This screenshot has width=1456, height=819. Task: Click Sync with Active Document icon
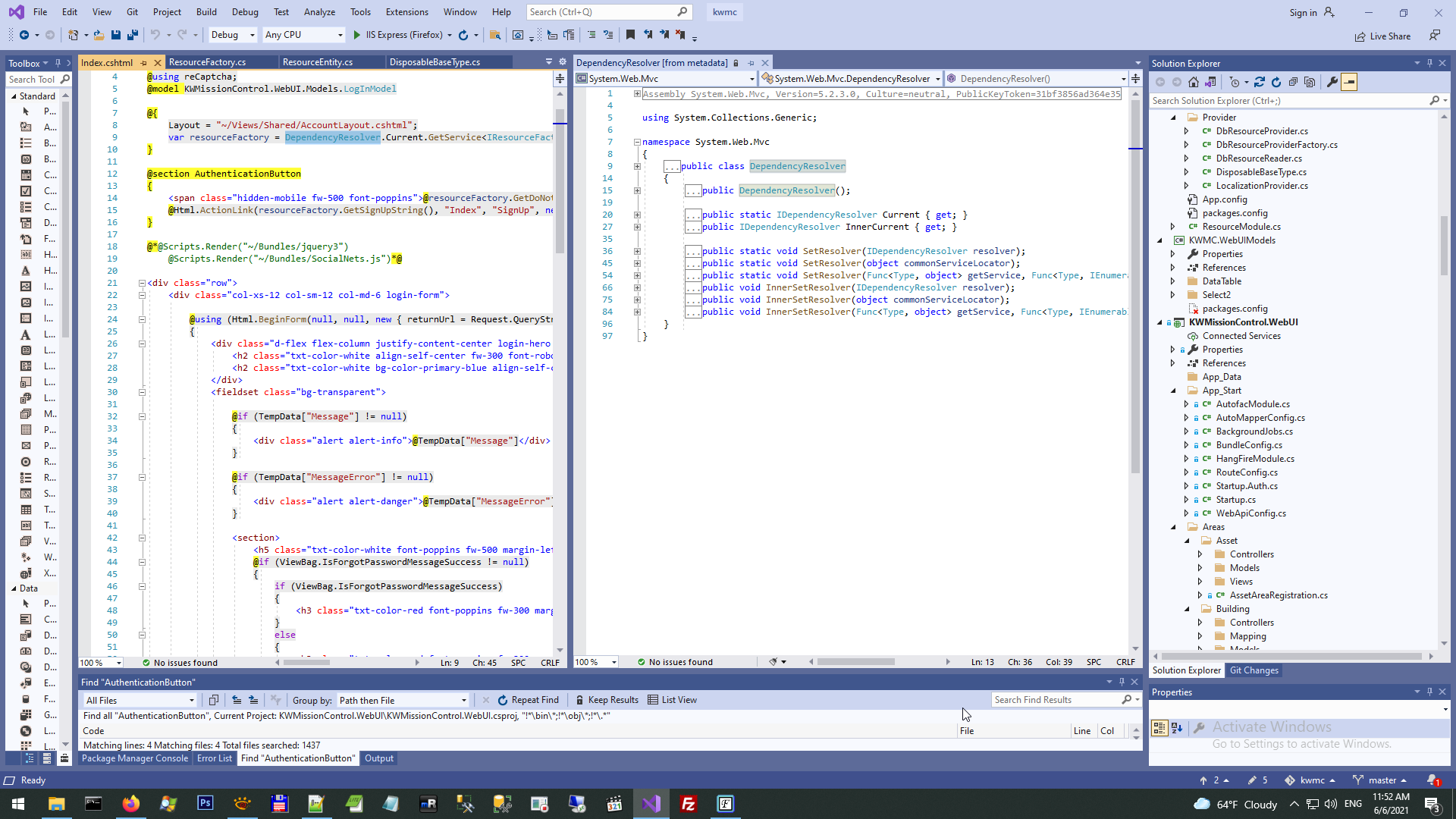(1260, 82)
